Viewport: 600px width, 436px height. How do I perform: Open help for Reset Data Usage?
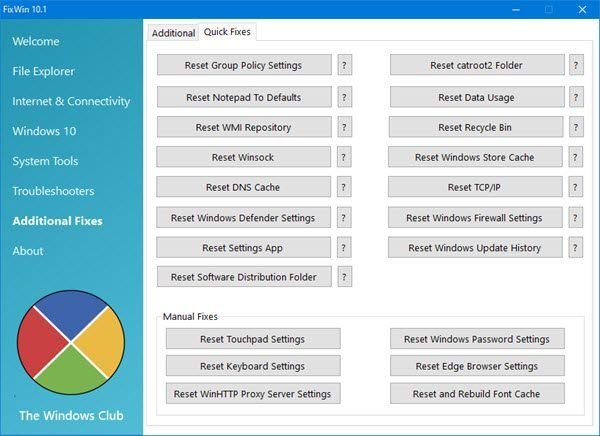click(x=576, y=97)
